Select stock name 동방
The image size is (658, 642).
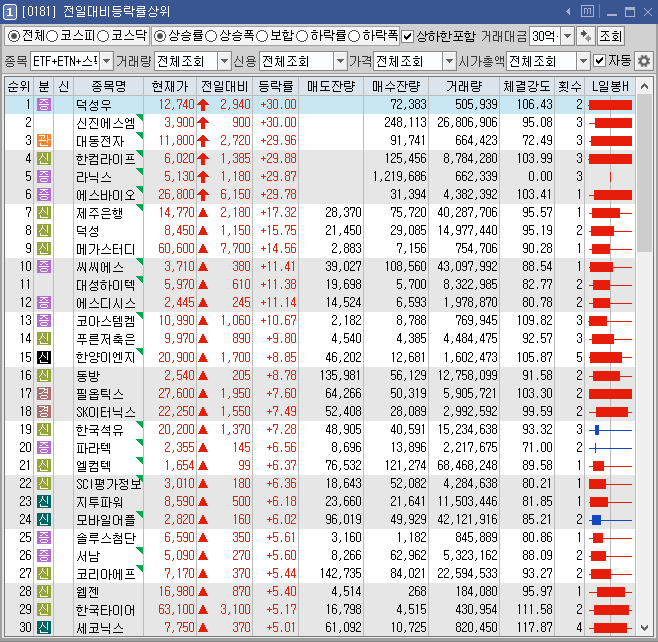(88, 375)
